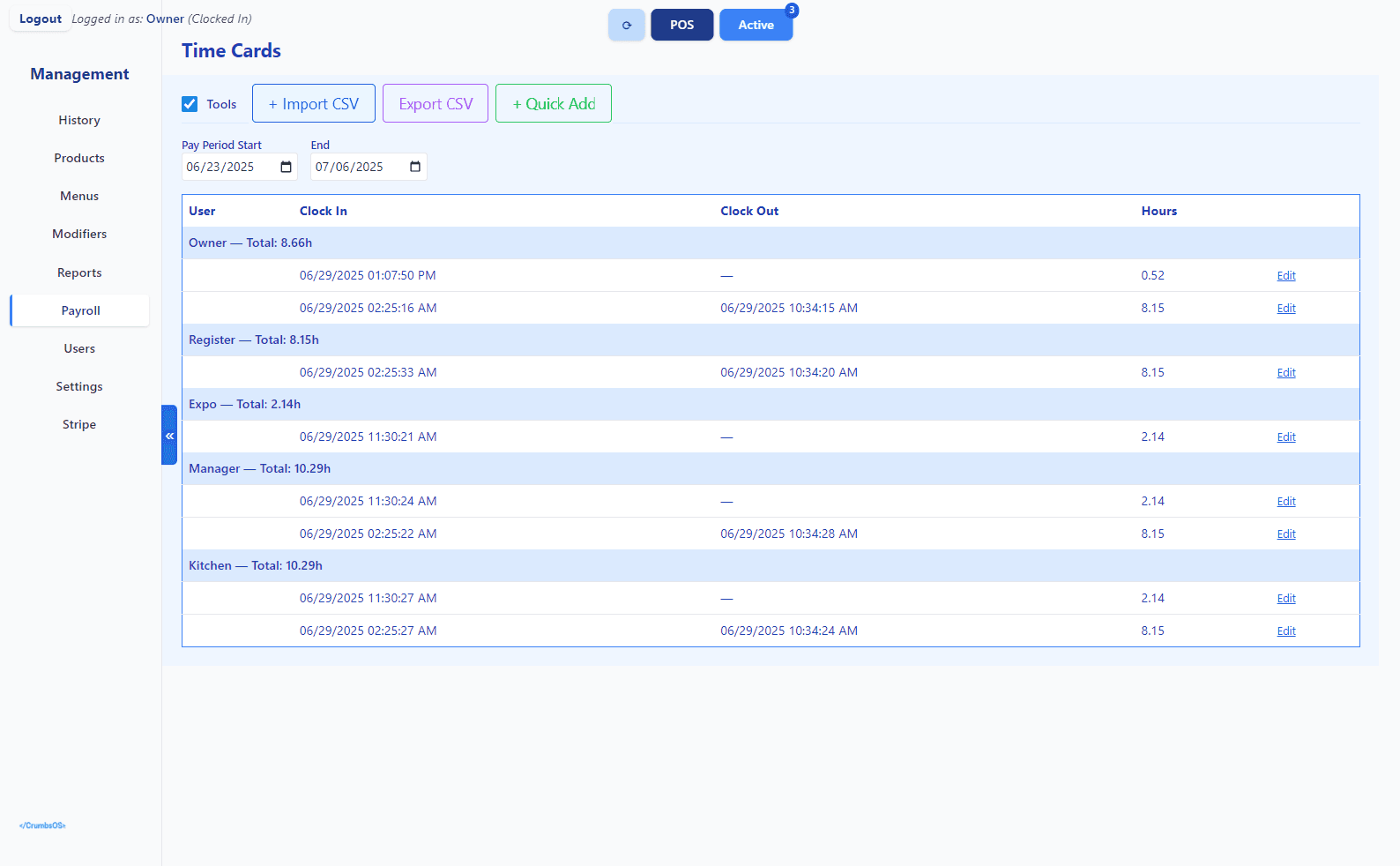
Task: Edit Owner's 01:07:50 PM time card
Action: [1285, 276]
